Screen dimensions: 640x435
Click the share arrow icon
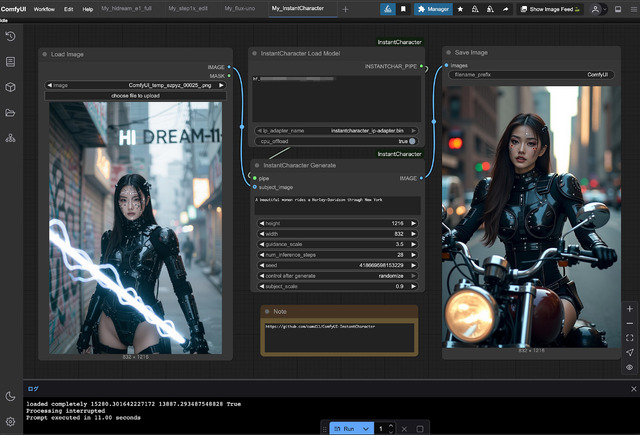click(x=505, y=9)
